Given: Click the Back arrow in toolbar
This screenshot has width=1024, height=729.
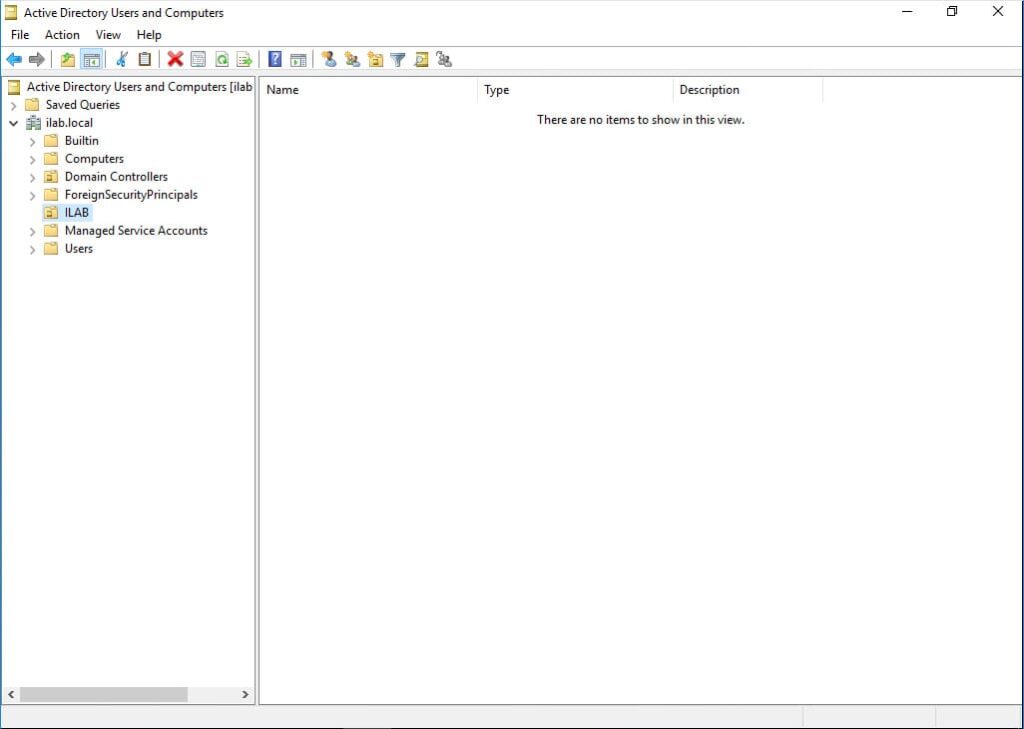Looking at the screenshot, I should (14, 60).
